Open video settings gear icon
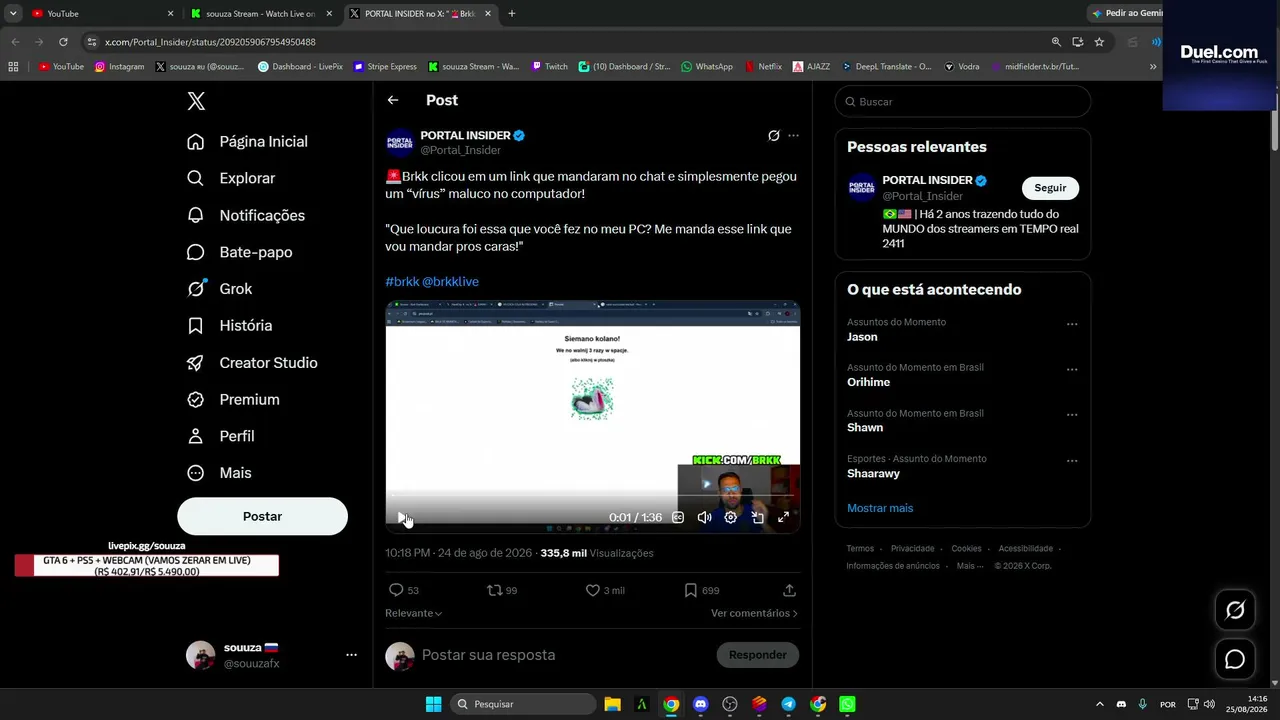Viewport: 1280px width, 720px height. pos(731,517)
